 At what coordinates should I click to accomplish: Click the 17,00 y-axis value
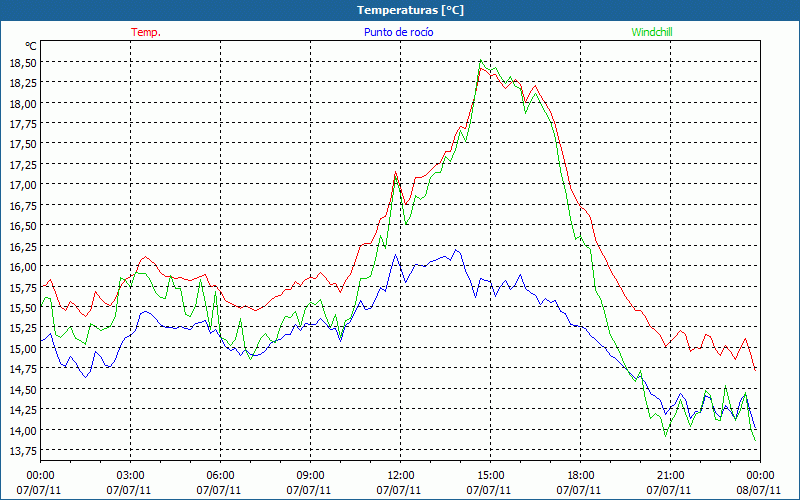pyautogui.click(x=23, y=185)
